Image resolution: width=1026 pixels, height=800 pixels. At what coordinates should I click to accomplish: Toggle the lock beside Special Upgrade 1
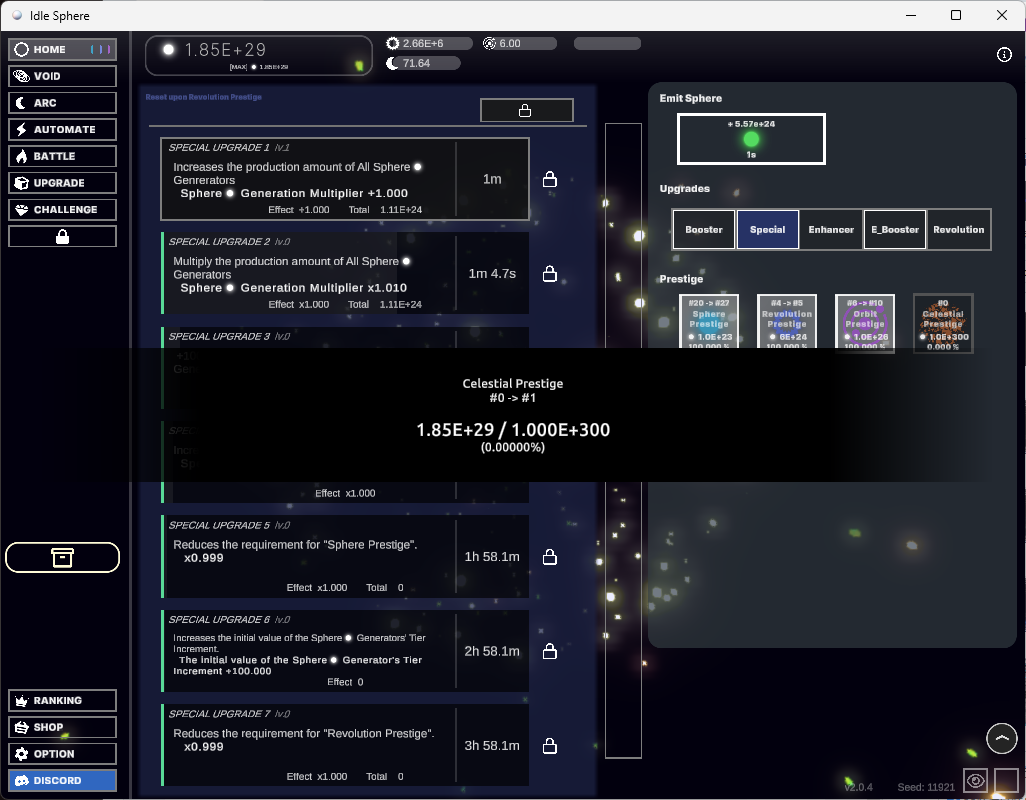[x=550, y=179]
